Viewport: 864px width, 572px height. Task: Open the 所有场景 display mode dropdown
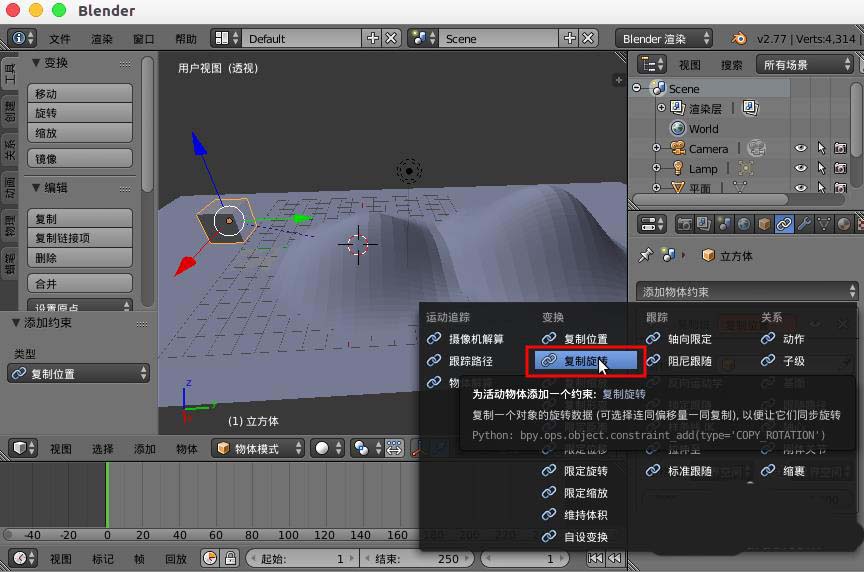805,64
